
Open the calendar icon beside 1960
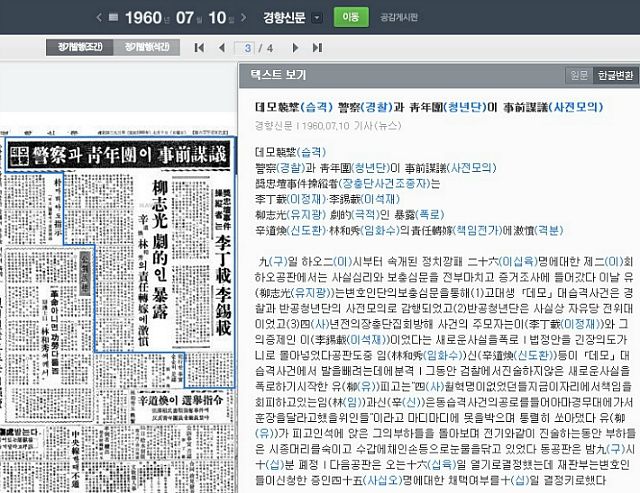114,18
